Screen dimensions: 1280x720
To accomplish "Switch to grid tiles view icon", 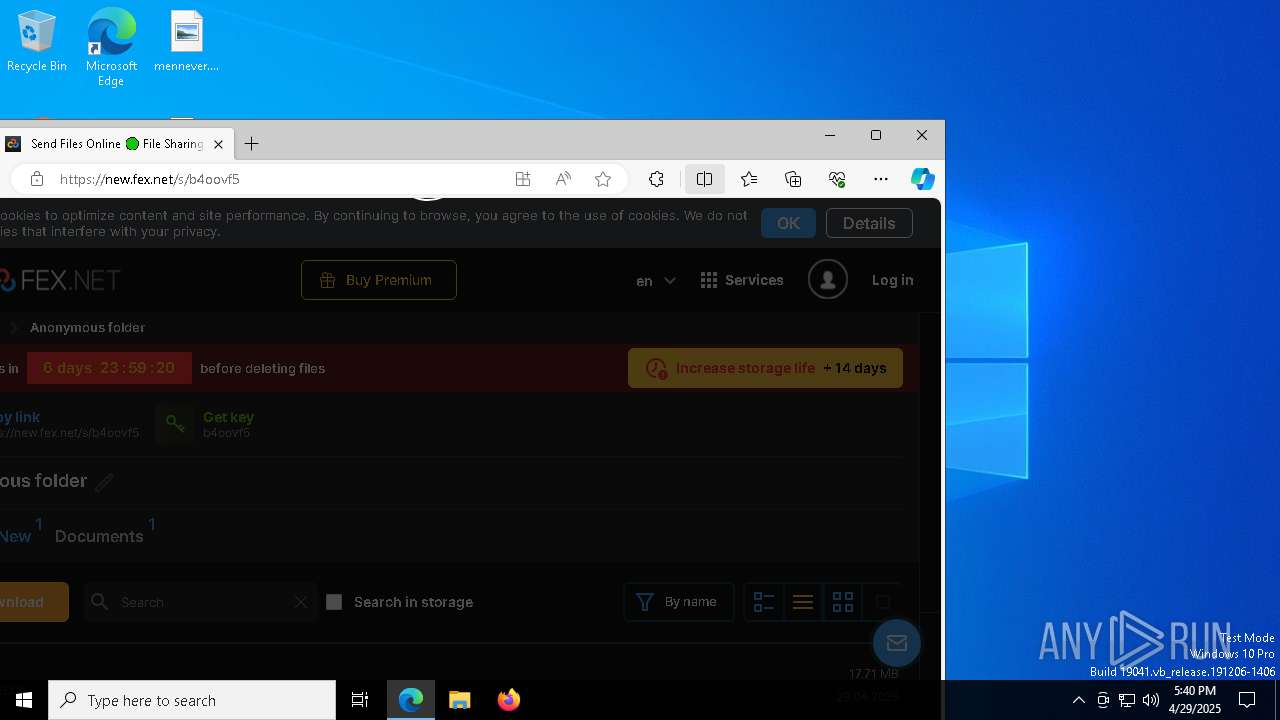I will [x=843, y=602].
